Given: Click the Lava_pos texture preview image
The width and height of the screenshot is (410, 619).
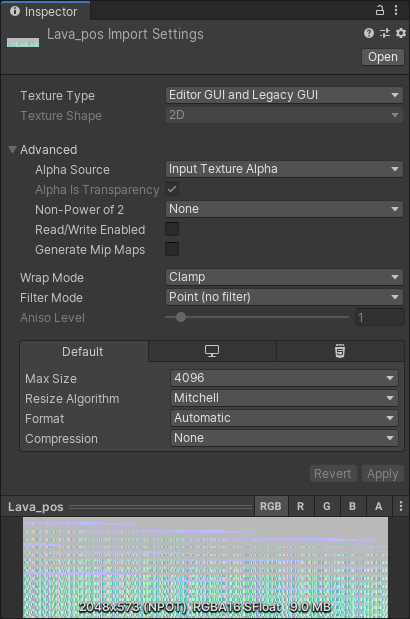Looking at the screenshot, I should pyautogui.click(x=205, y=567).
